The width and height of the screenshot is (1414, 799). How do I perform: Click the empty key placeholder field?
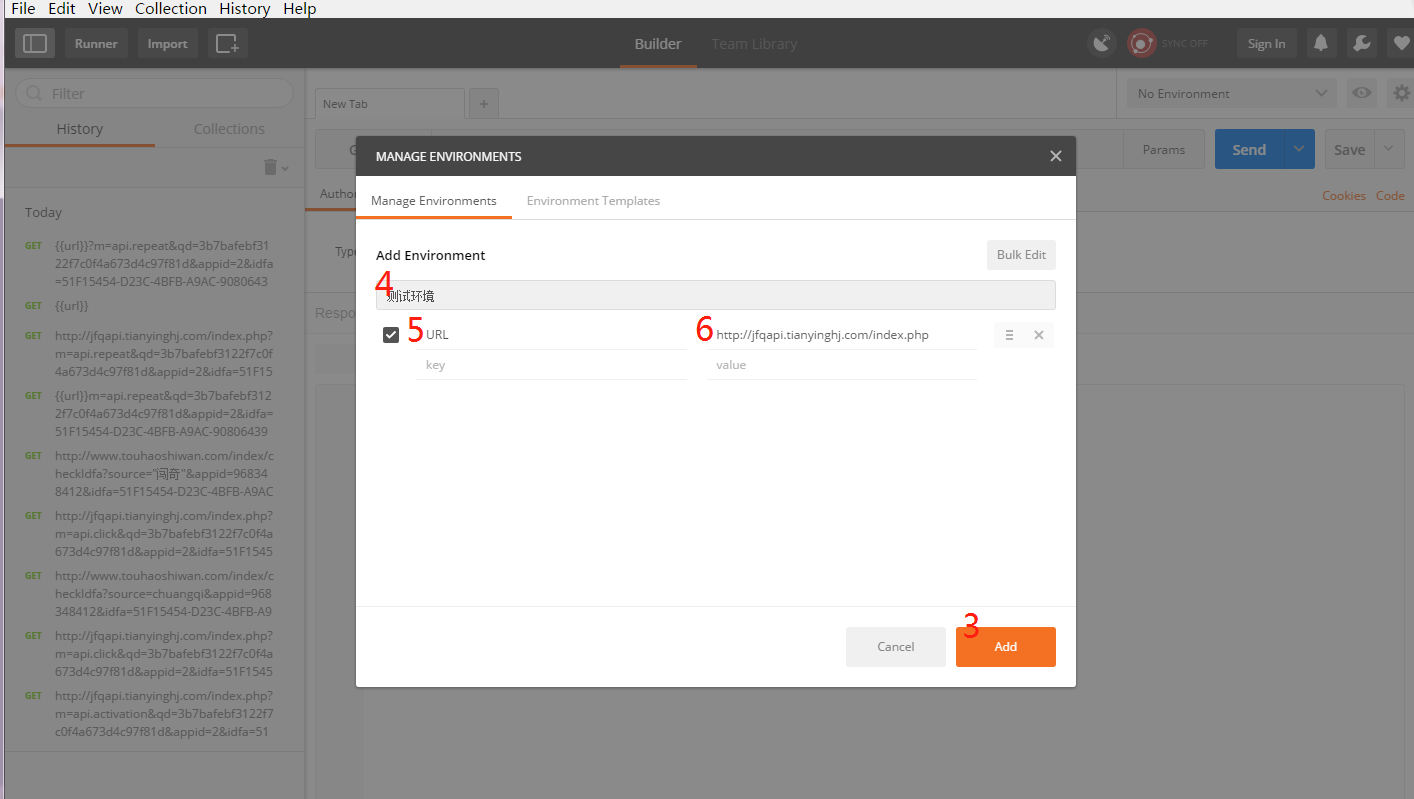(551, 365)
